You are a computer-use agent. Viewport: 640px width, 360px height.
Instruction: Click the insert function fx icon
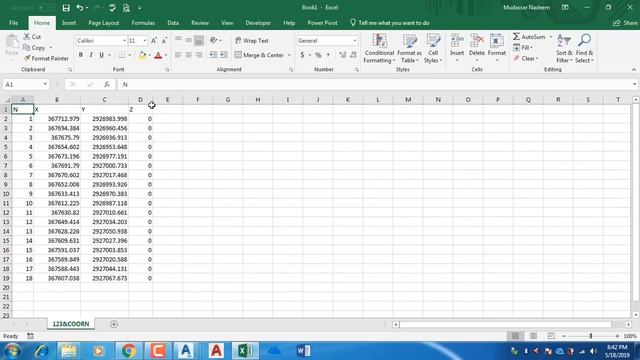pos(107,84)
